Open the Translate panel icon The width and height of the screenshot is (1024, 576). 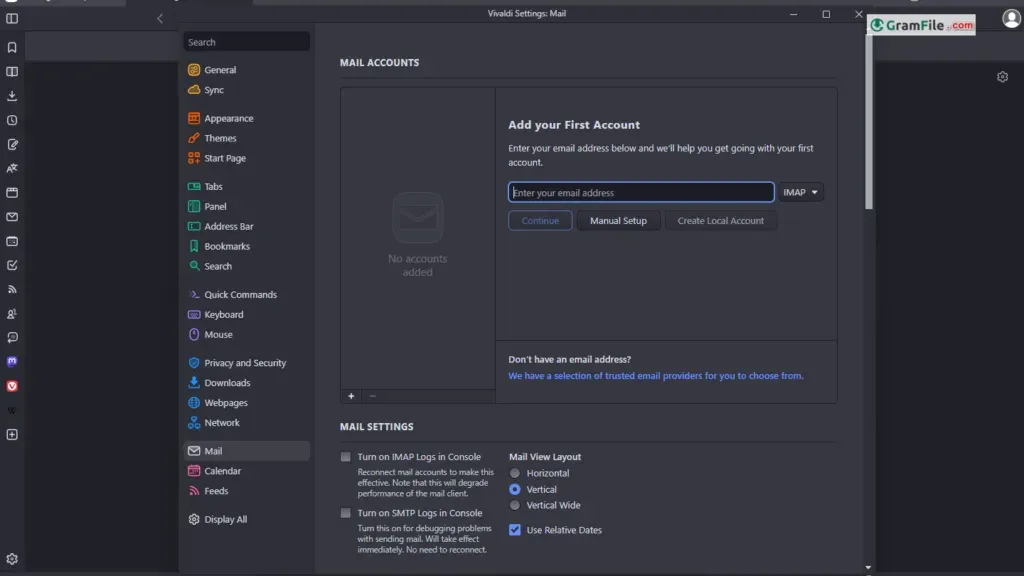click(12, 168)
